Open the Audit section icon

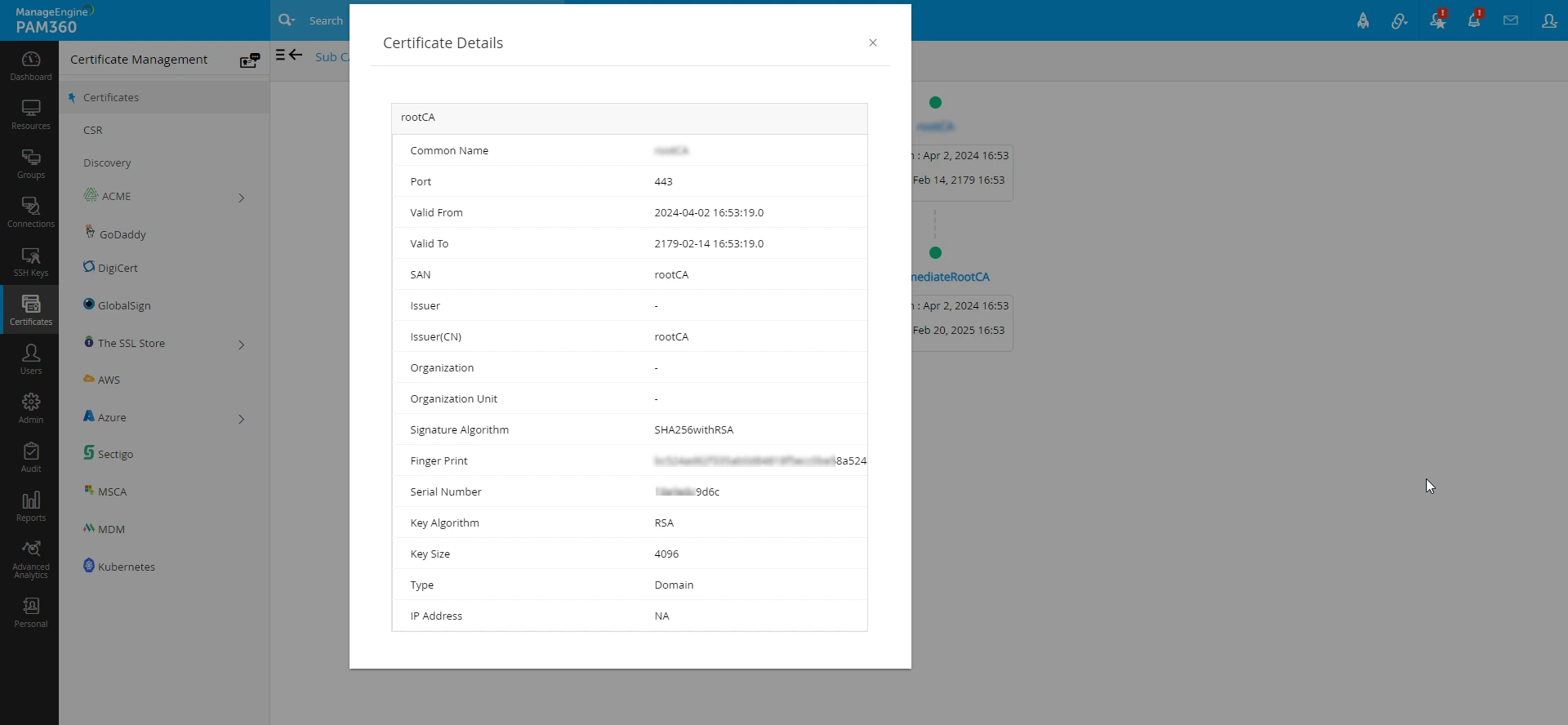click(31, 457)
